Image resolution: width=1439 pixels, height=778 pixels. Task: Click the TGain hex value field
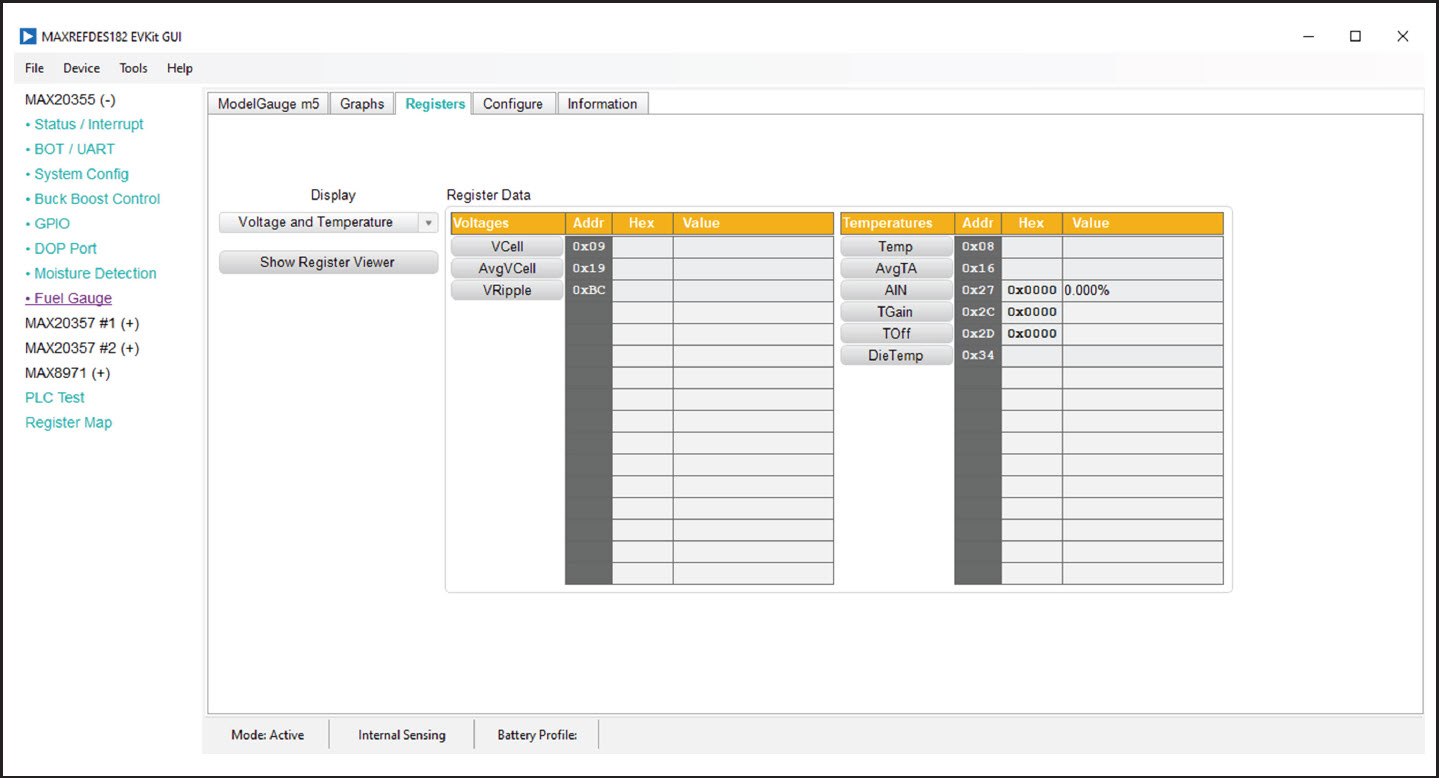(1031, 312)
